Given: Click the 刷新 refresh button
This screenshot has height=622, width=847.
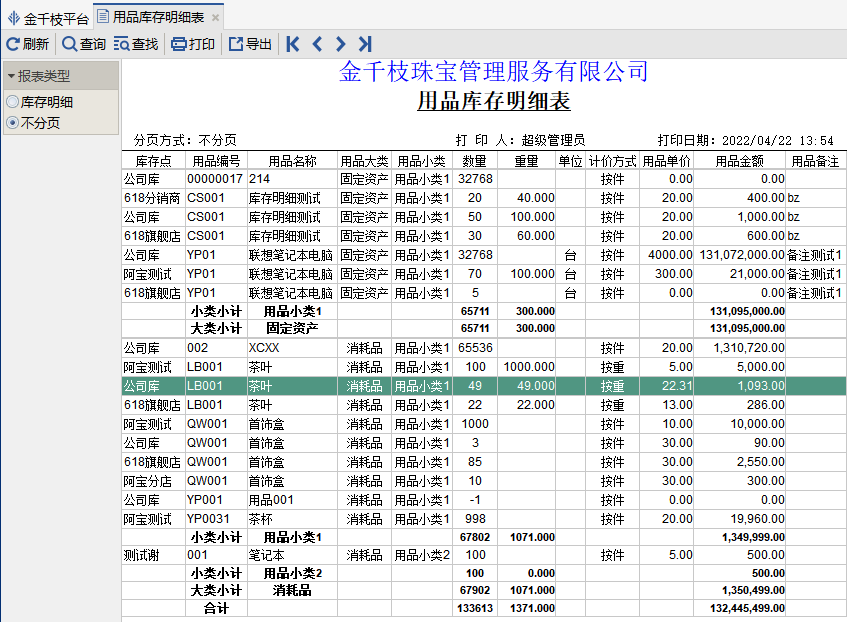Looking at the screenshot, I should tap(28, 44).
